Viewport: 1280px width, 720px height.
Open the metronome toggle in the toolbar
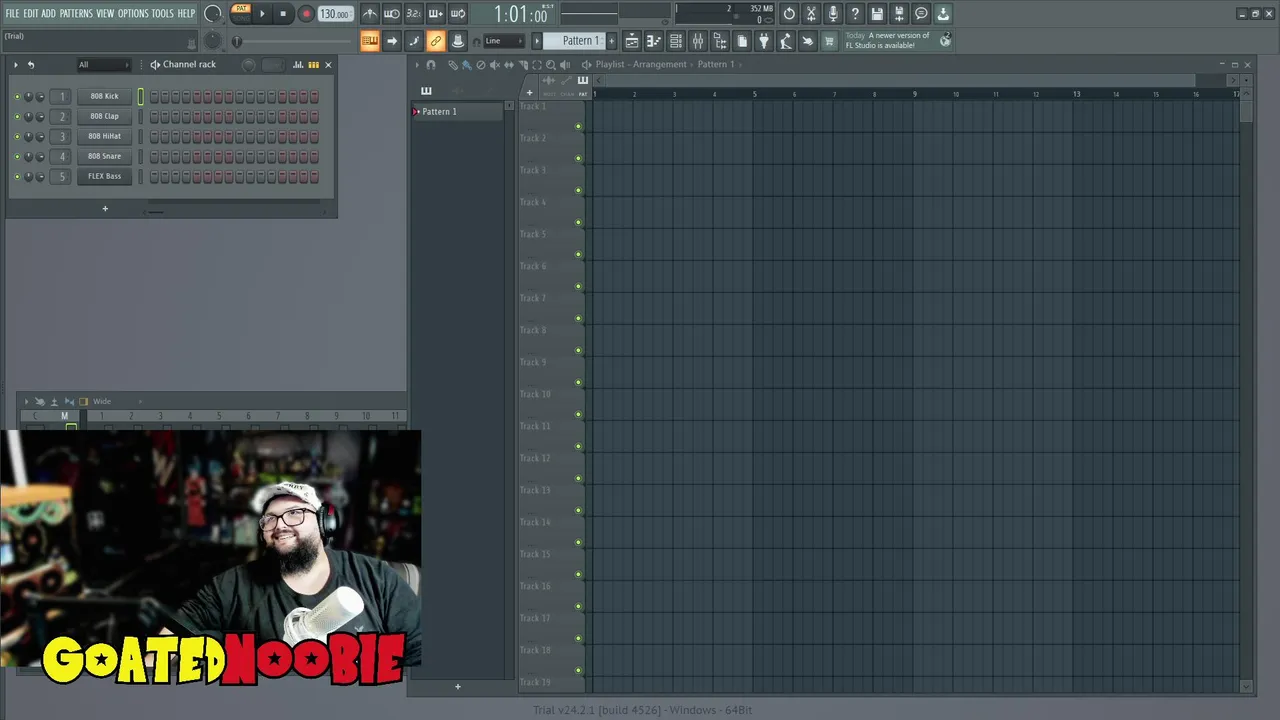click(x=370, y=14)
